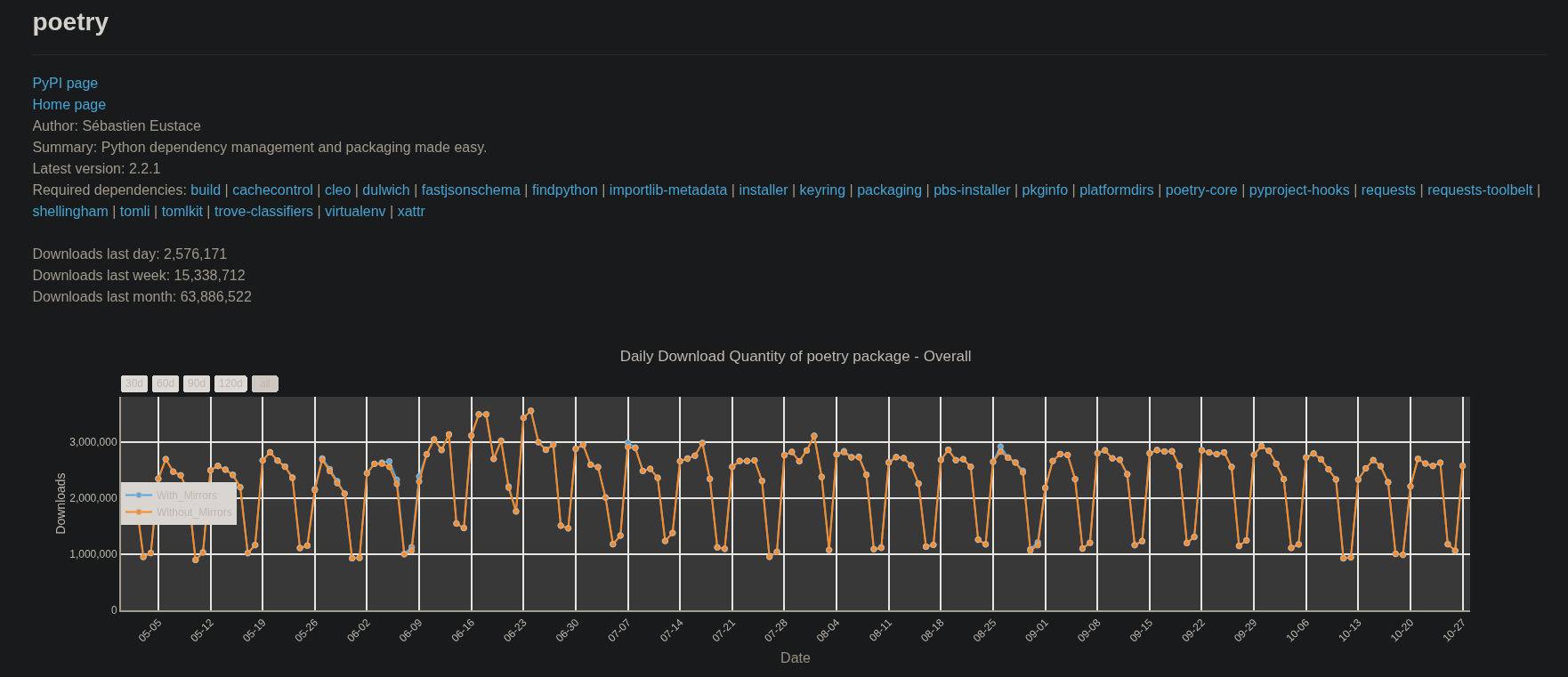This screenshot has width=1568, height=677.
Task: Open the fastjsonschema dependency link
Action: 471,189
